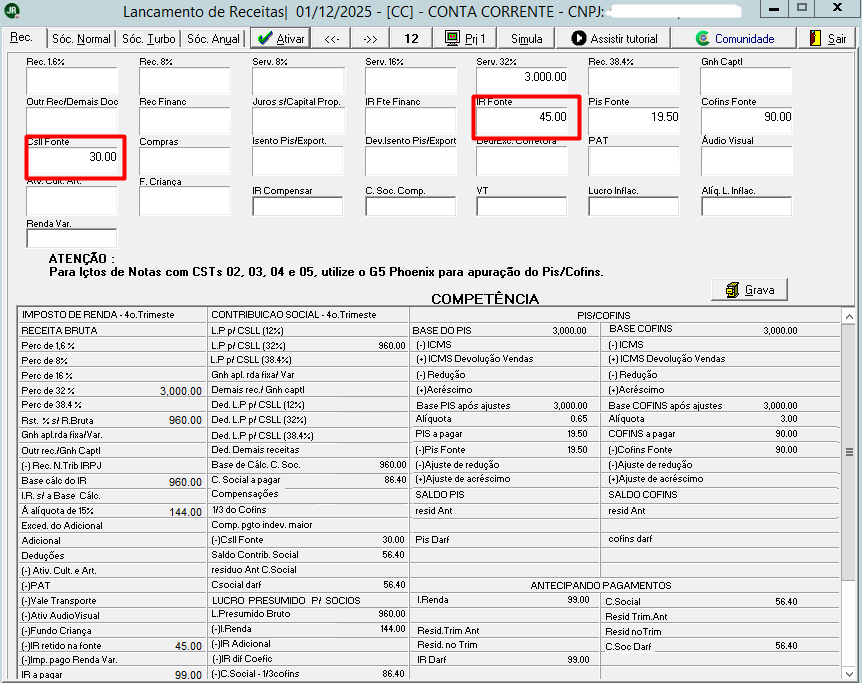Select 'L.Presumido Bruto' row
Screen dimensions: 862x683
click(308, 614)
